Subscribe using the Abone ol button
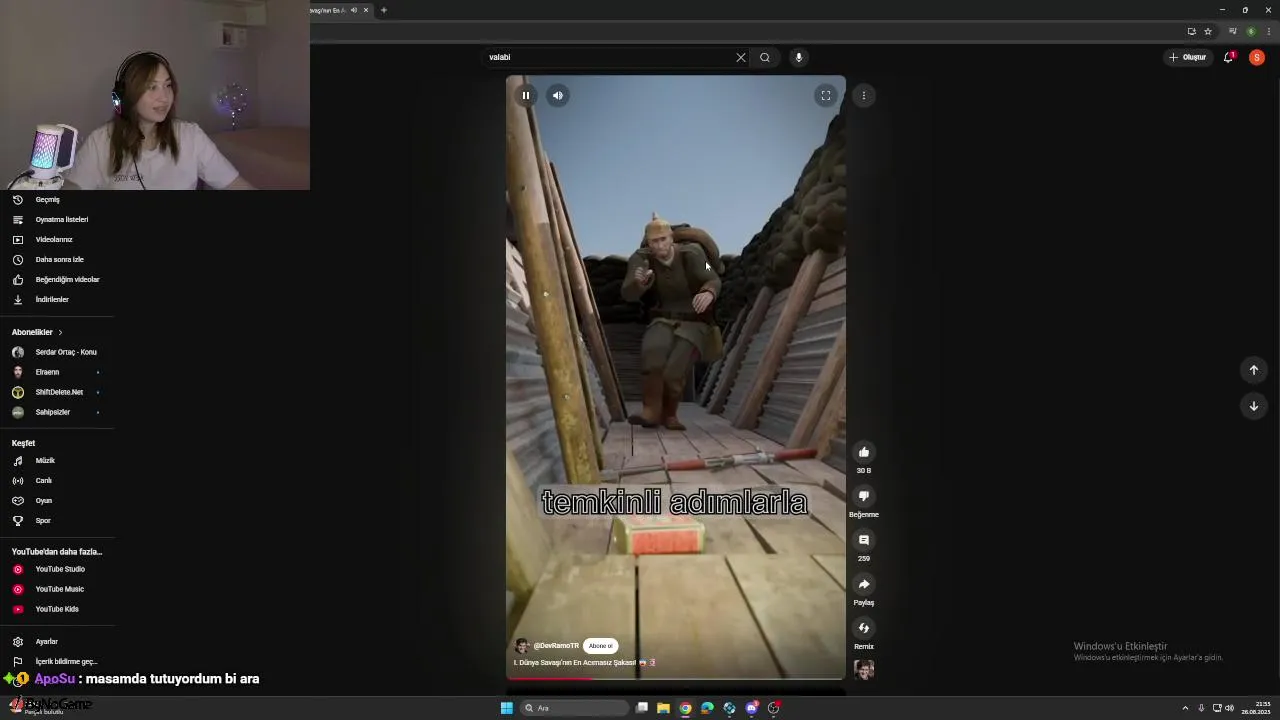Image resolution: width=1280 pixels, height=720 pixels. point(600,646)
